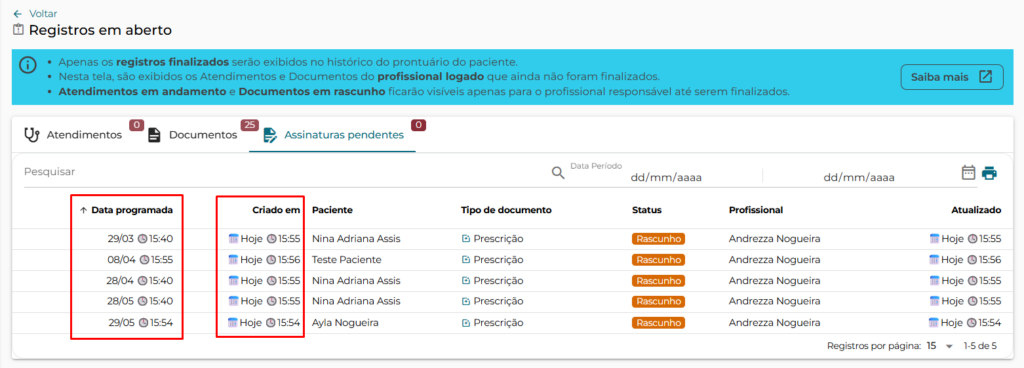The image size is (1024, 368).
Task: Select the Assinaturas pendentes tab
Action: (x=333, y=135)
